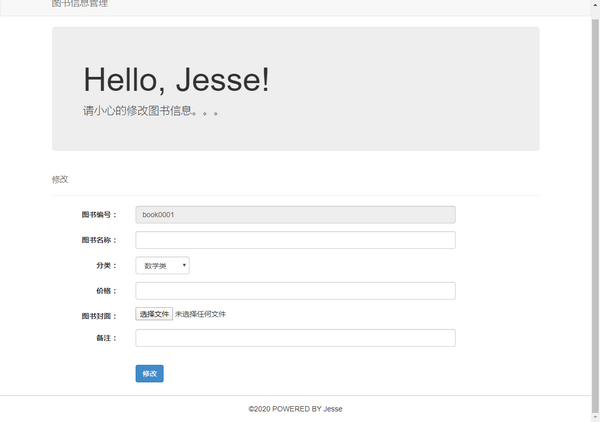Submit the form with the blue 修改 button
Image resolution: width=600 pixels, height=422 pixels.
150,373
